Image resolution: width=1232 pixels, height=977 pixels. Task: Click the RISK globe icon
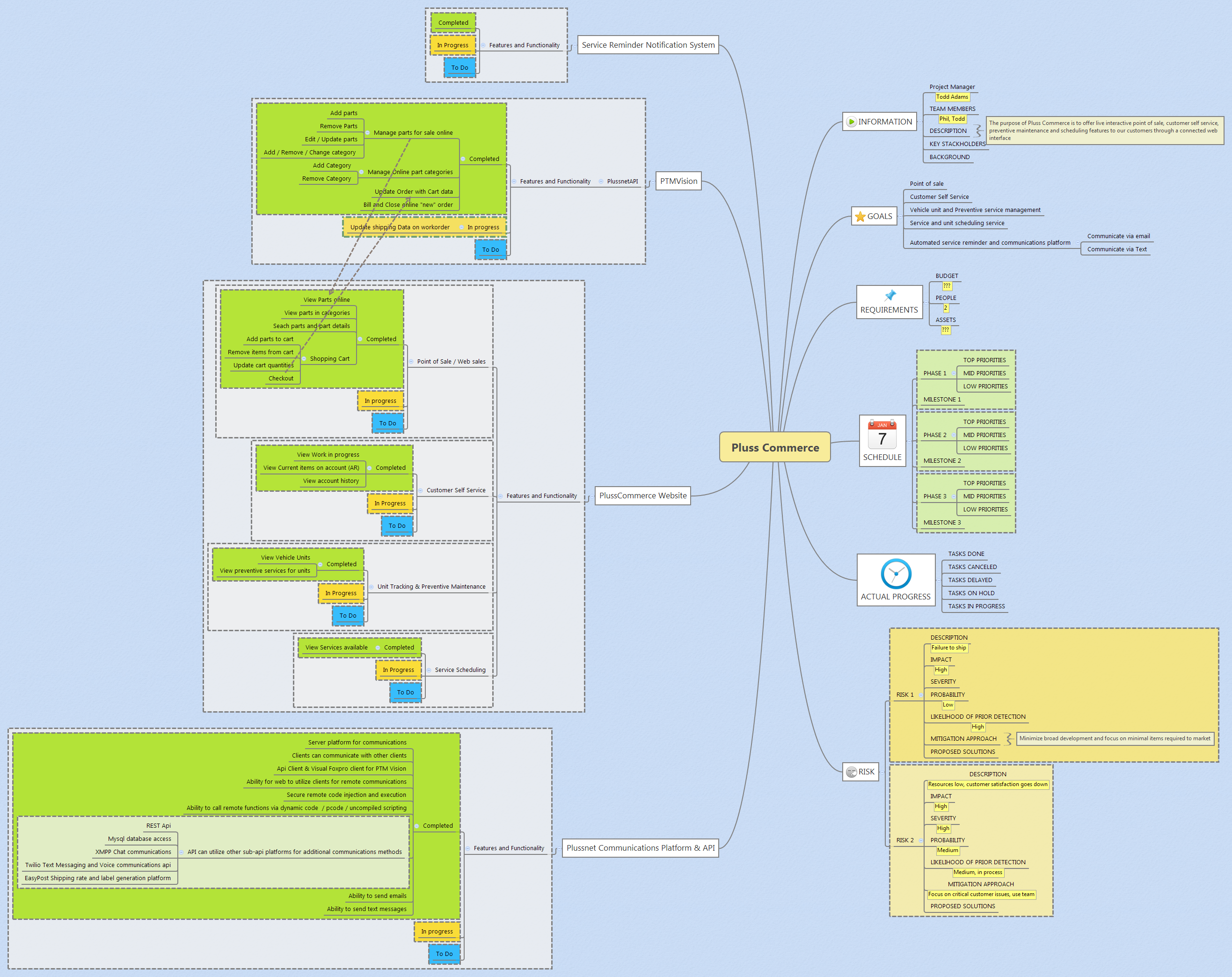(851, 772)
